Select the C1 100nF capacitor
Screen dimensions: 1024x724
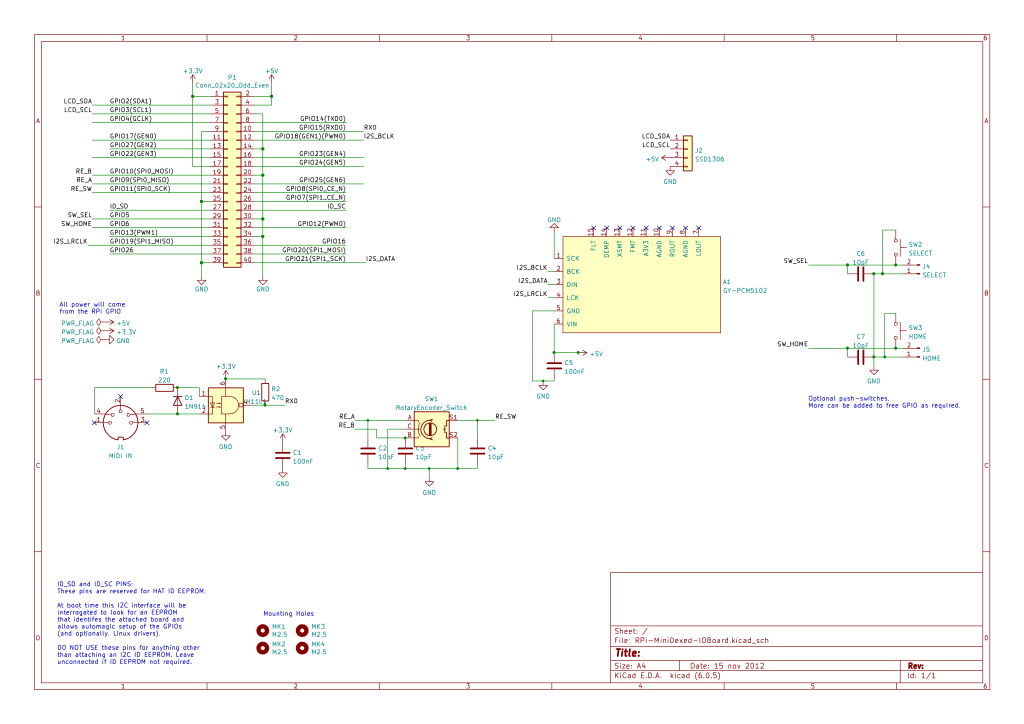pyautogui.click(x=282, y=456)
